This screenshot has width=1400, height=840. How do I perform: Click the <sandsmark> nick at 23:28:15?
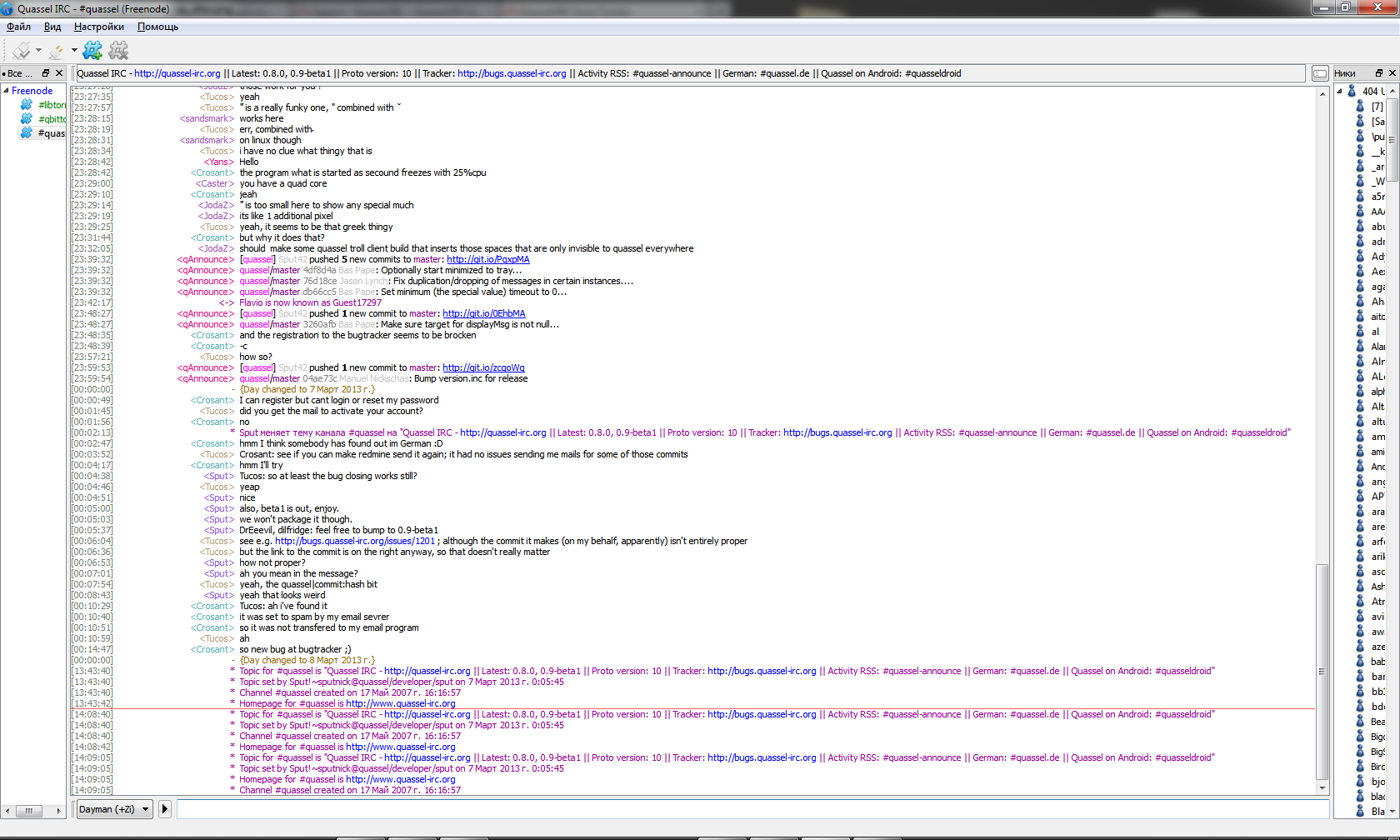pos(207,118)
